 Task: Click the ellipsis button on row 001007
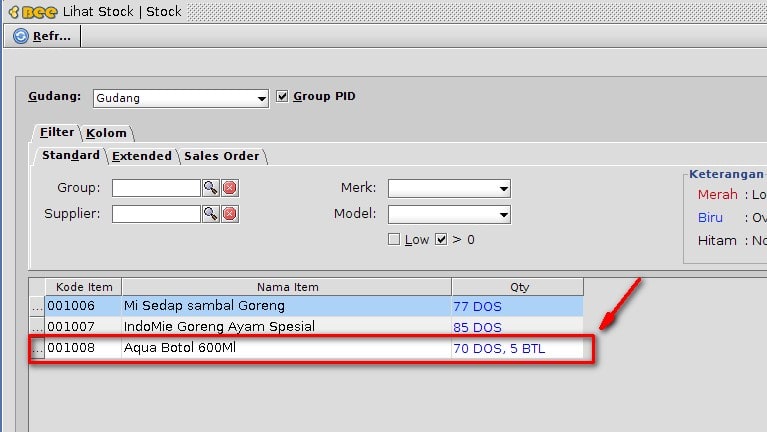37,327
